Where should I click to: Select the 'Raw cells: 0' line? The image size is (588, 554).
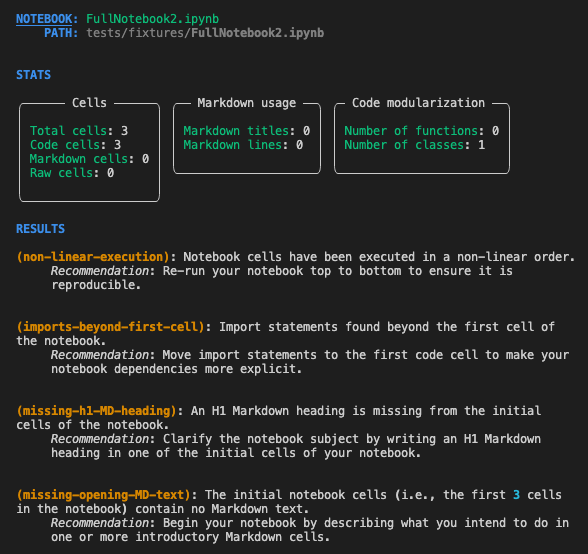pos(72,173)
